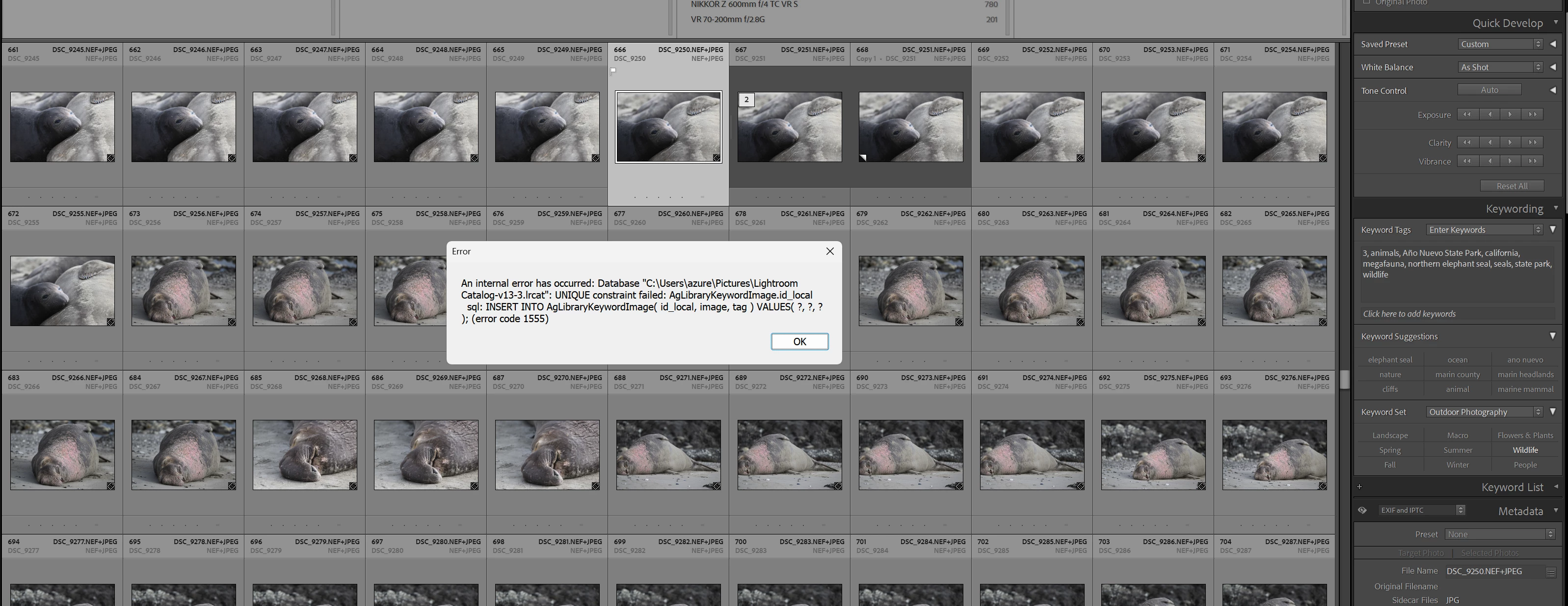Viewport: 1568px width, 606px height.
Task: Click the metadata badge on the DSC_9245 thumbnail
Action: pyautogui.click(x=111, y=158)
